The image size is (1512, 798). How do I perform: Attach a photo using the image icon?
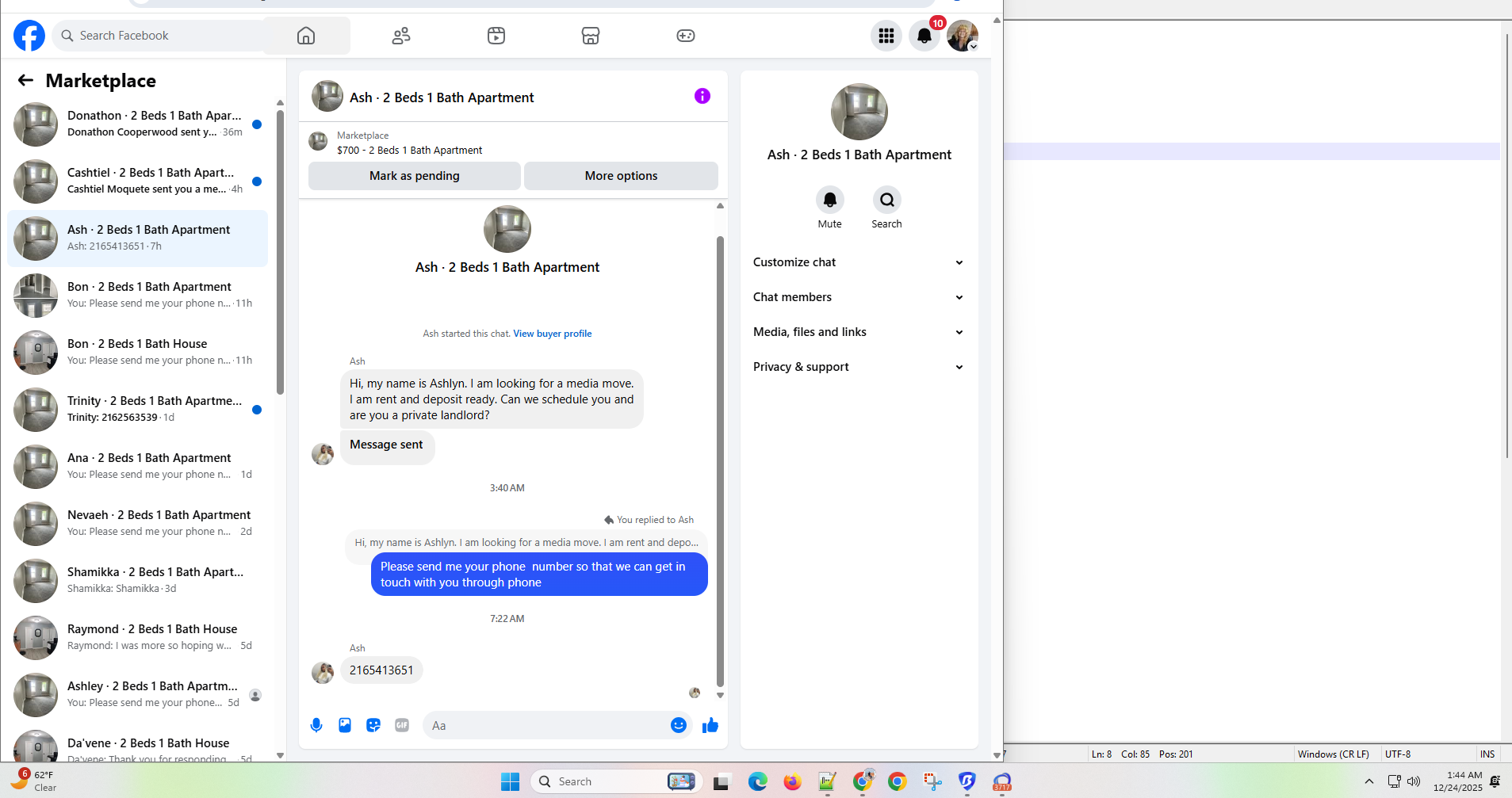tap(345, 725)
